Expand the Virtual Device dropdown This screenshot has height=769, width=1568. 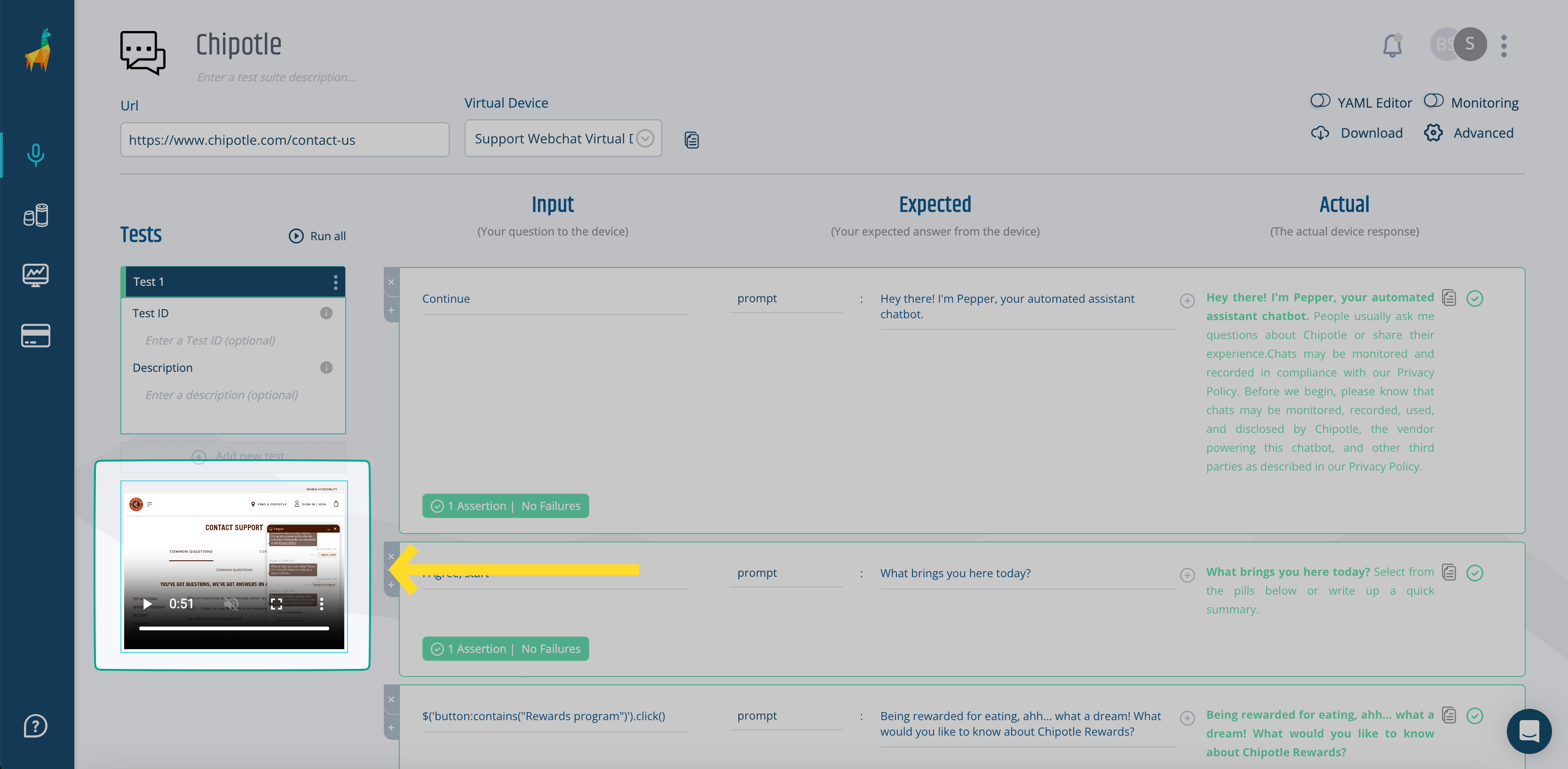(649, 139)
